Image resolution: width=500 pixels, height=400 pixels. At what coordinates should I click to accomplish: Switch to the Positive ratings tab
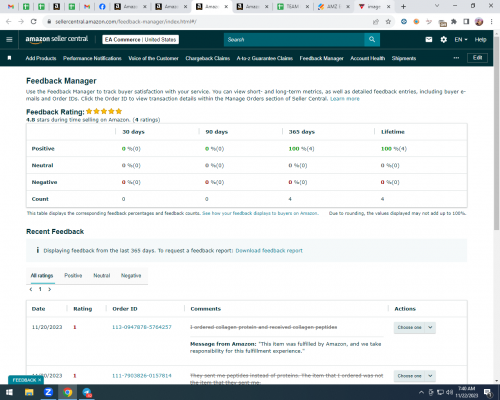click(73, 275)
